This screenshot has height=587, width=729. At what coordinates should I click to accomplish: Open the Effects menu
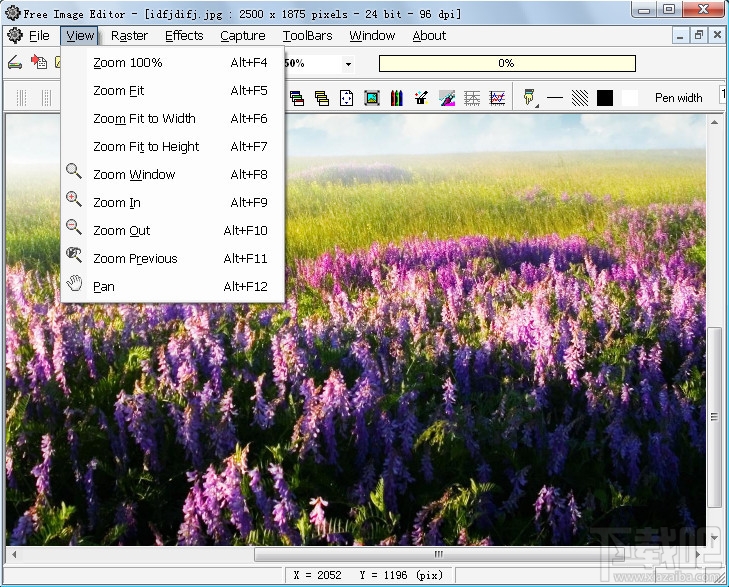pos(184,36)
